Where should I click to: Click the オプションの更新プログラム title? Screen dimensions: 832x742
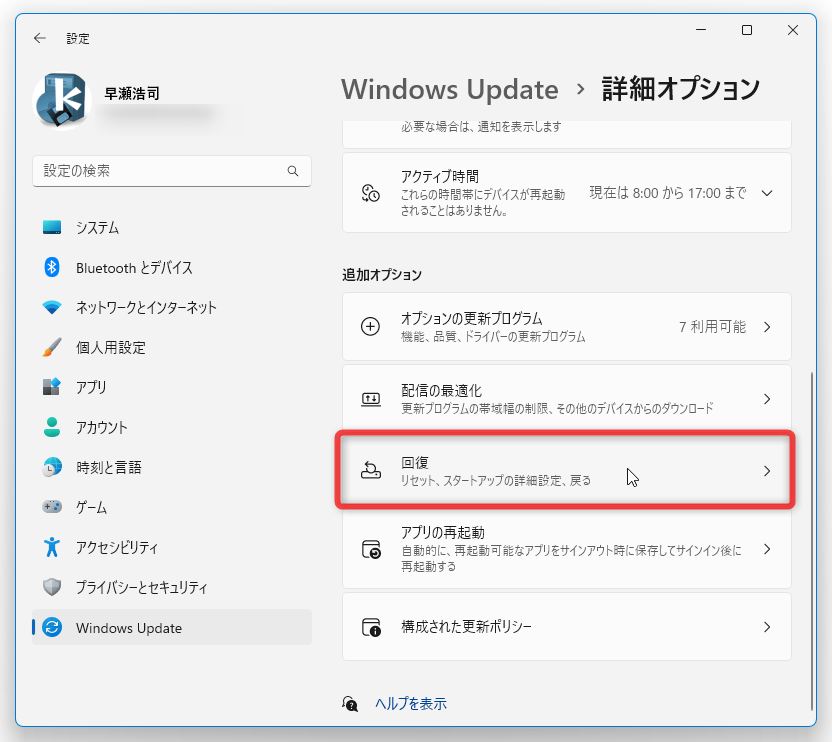(x=472, y=318)
